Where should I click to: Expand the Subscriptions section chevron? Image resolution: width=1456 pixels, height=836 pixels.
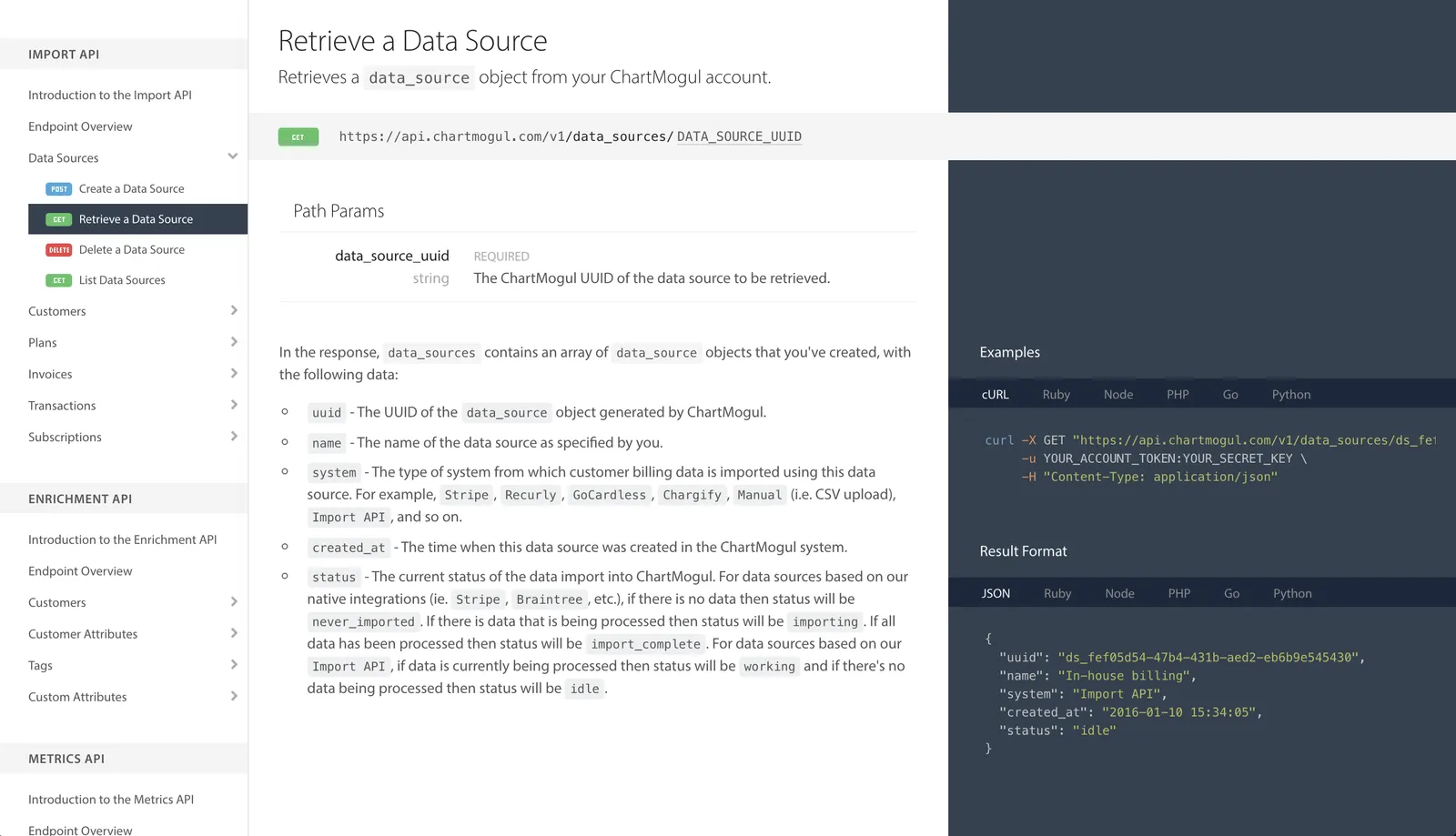[234, 437]
